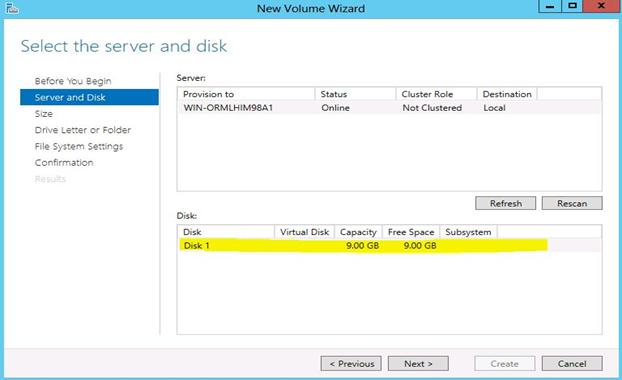622x380 pixels.
Task: Click the Local destination cell
Action: coord(494,108)
